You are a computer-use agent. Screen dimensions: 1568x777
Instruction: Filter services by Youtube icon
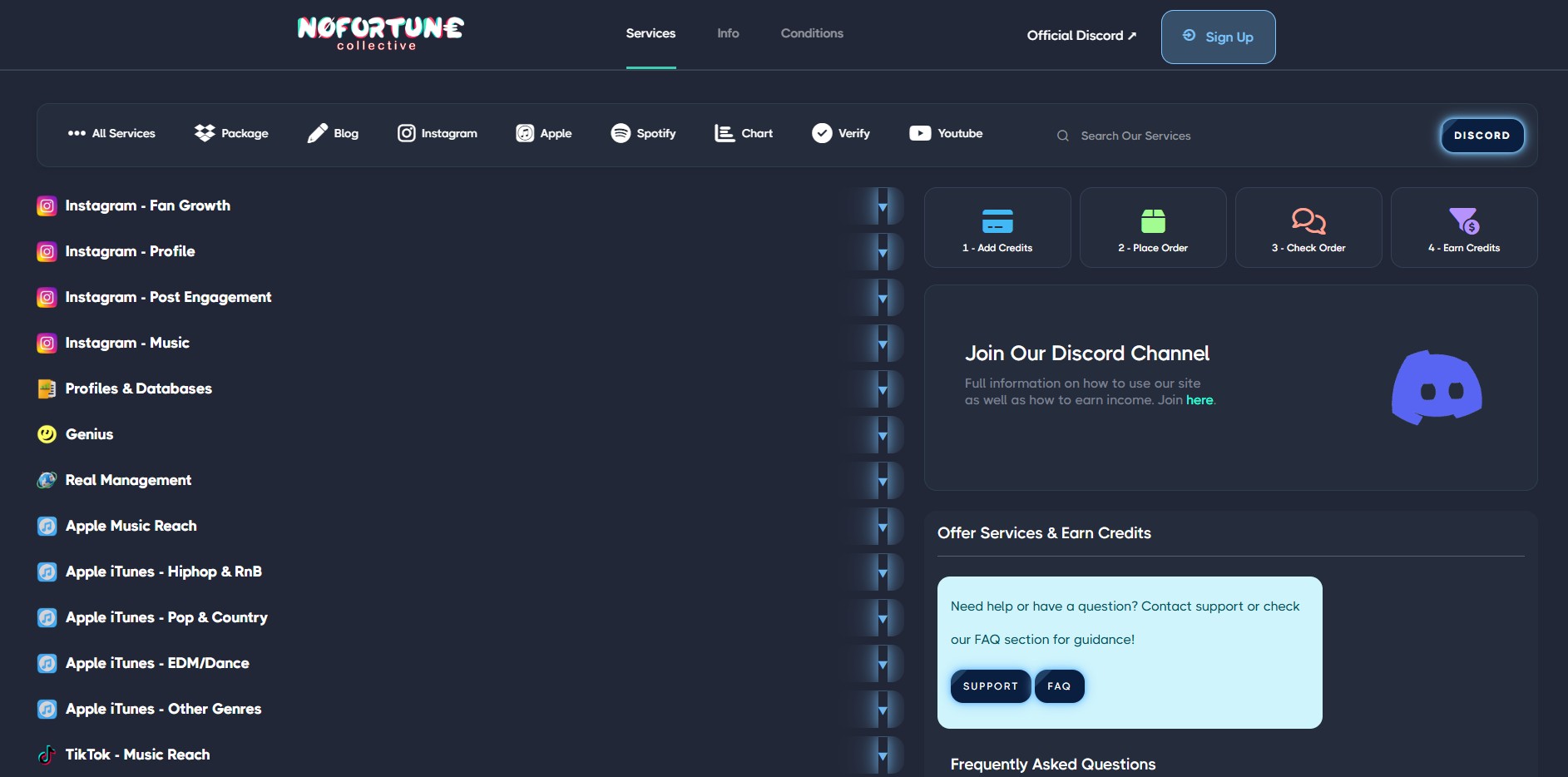pyautogui.click(x=920, y=133)
